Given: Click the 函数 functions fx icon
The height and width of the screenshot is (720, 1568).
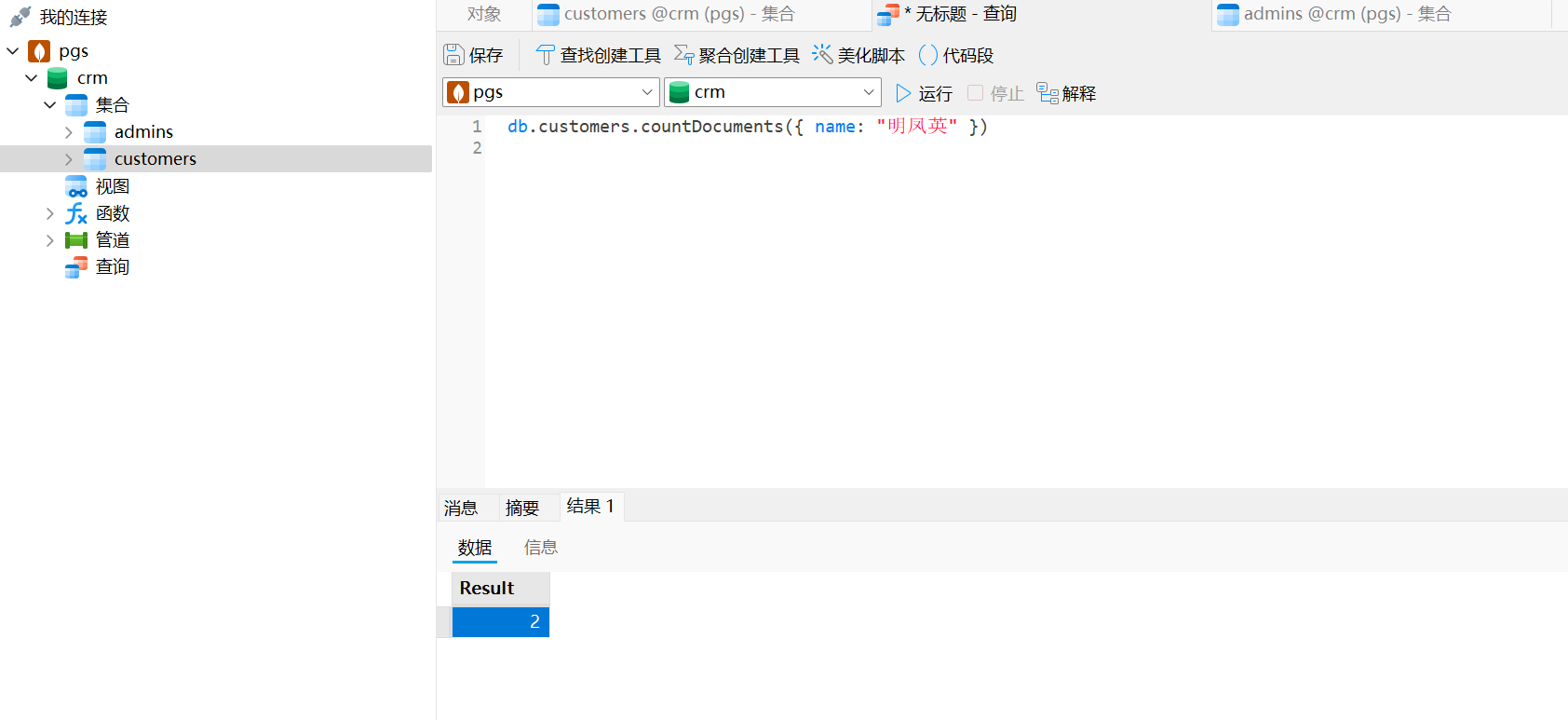Looking at the screenshot, I should pos(76,213).
